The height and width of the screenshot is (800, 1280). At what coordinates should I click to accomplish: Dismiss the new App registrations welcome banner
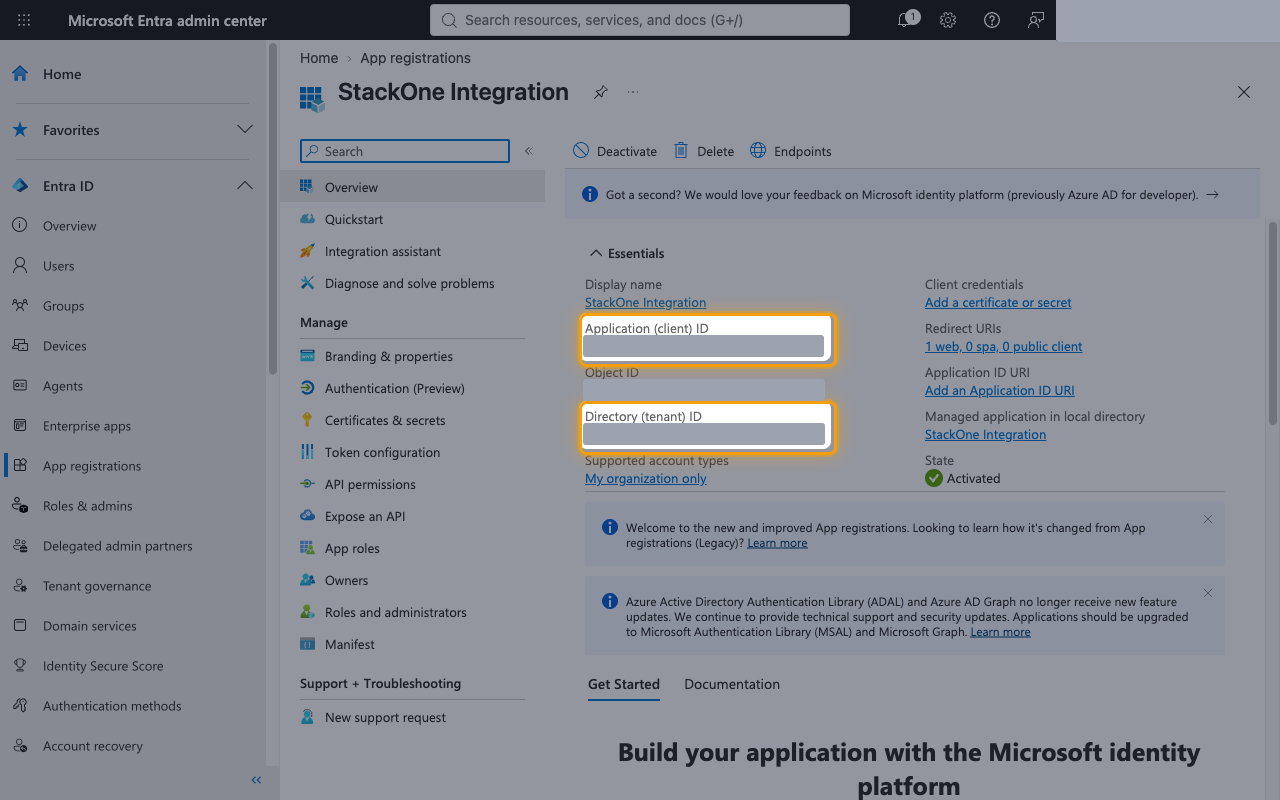tap(1208, 519)
